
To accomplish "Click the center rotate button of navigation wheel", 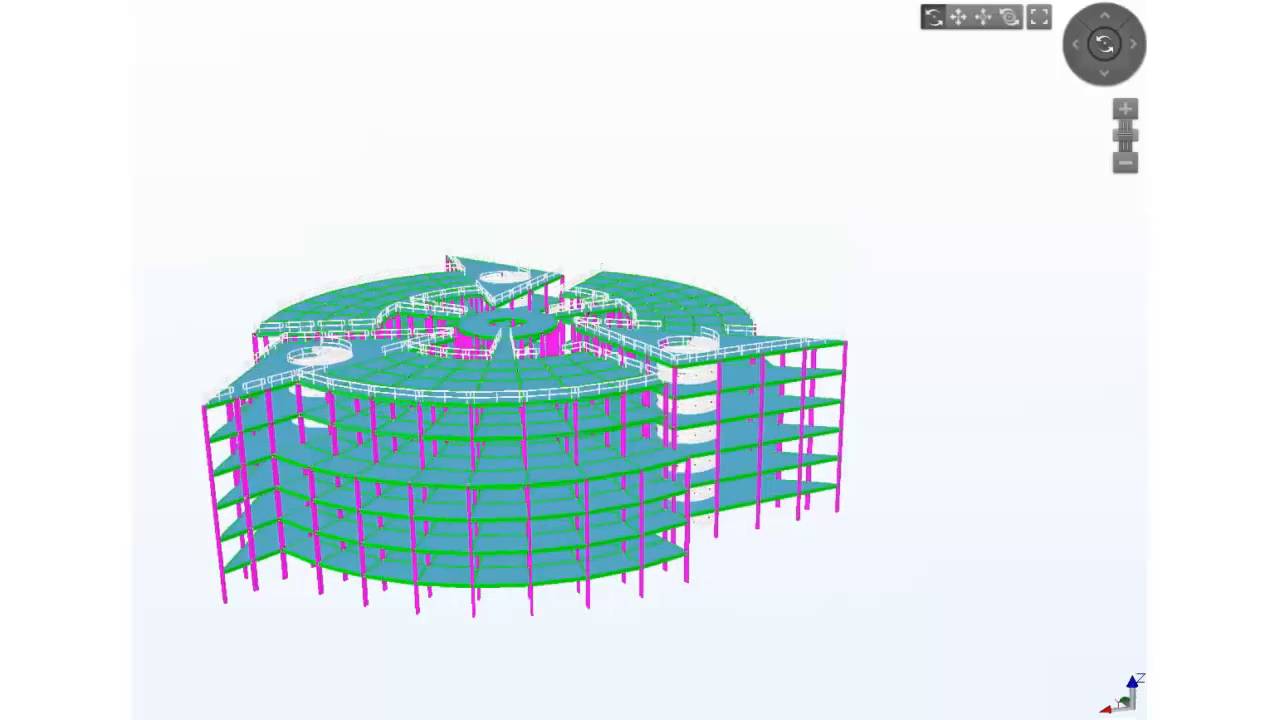I will [x=1105, y=44].
